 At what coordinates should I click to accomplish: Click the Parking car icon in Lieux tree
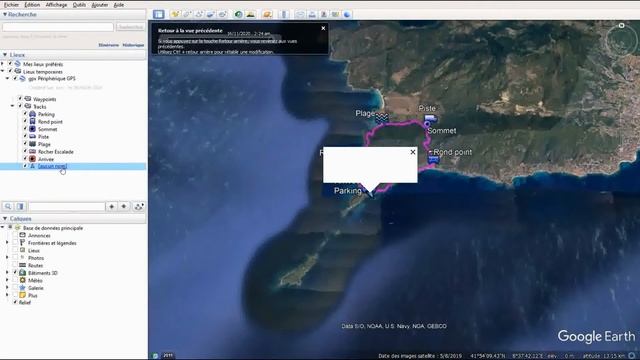point(32,114)
